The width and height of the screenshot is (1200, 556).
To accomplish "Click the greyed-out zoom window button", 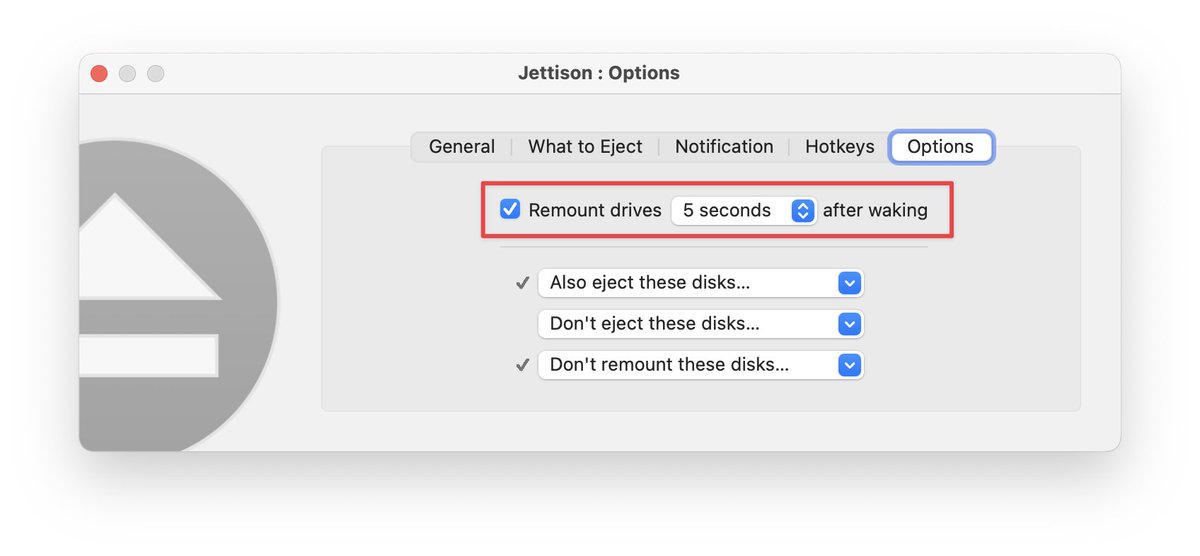I will coord(155,73).
